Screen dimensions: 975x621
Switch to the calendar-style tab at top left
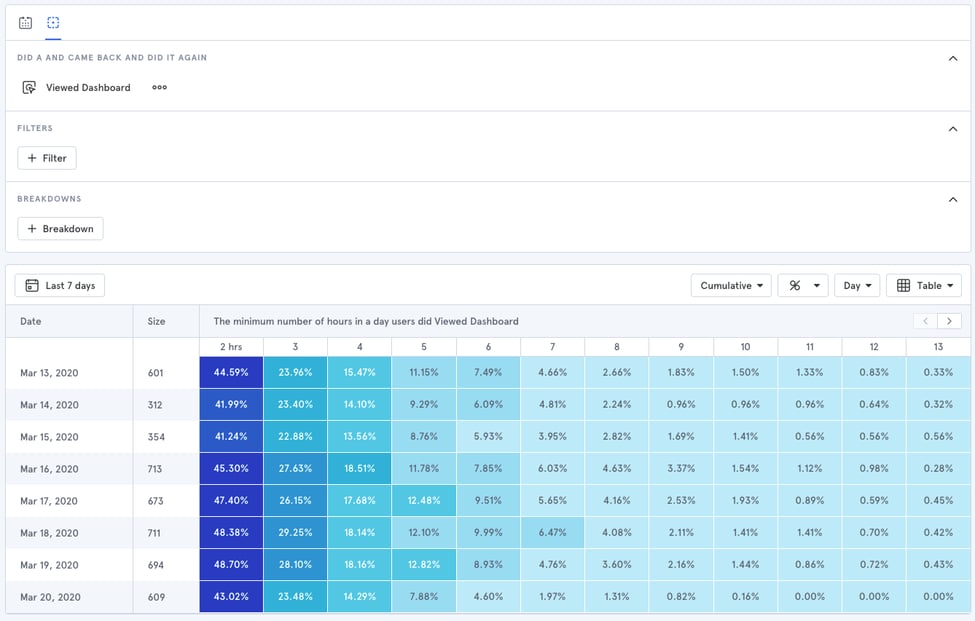pyautogui.click(x=23, y=22)
